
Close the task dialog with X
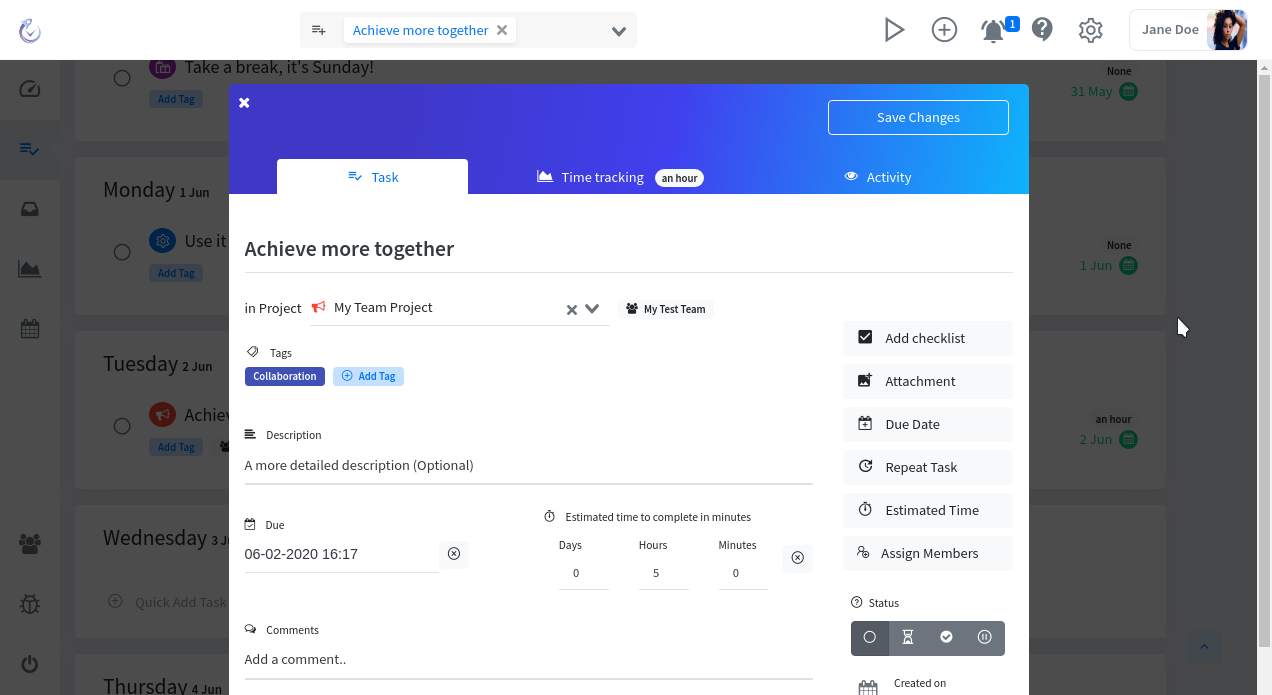pyautogui.click(x=244, y=102)
